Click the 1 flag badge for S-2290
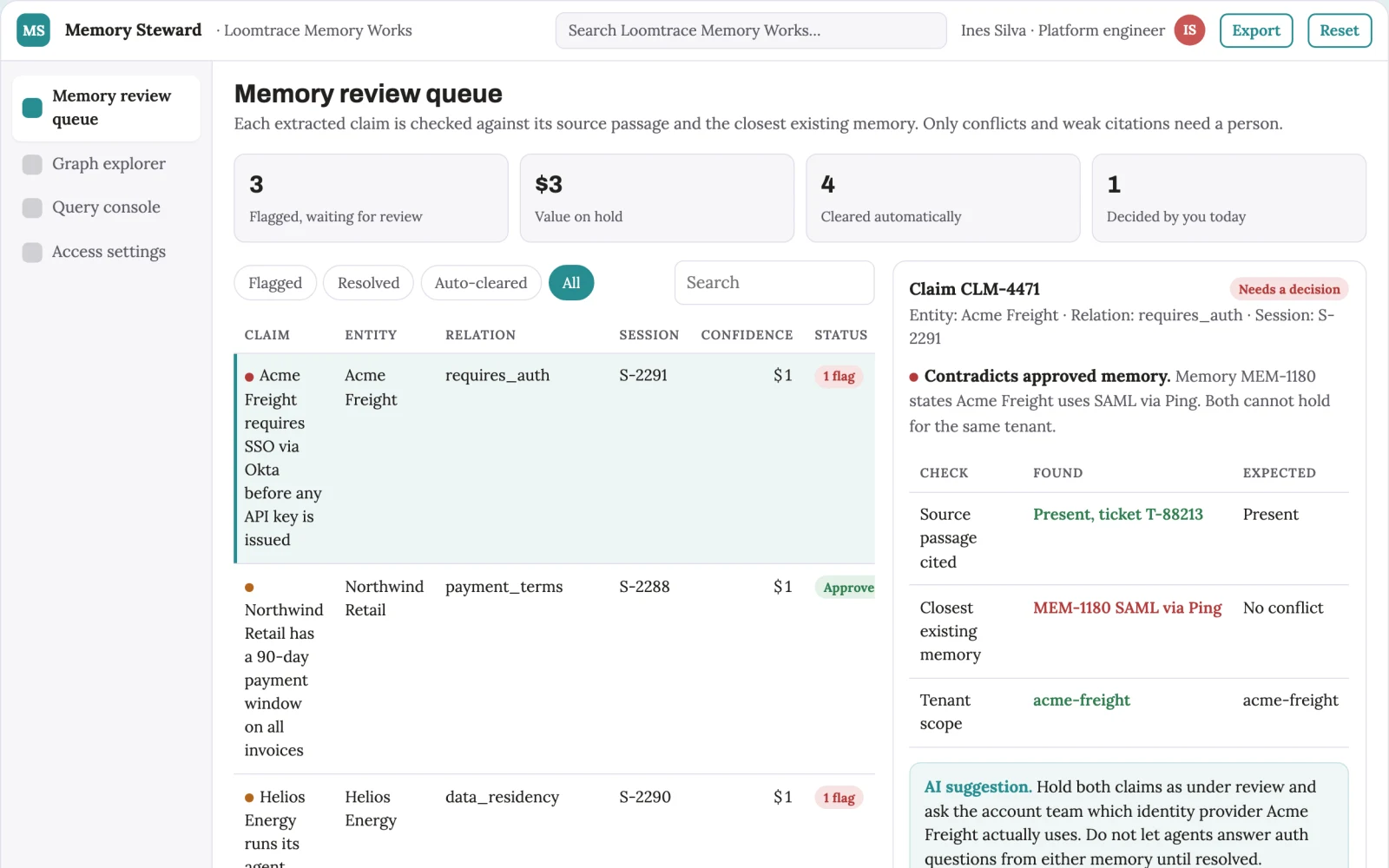The image size is (1389, 868). tap(839, 799)
